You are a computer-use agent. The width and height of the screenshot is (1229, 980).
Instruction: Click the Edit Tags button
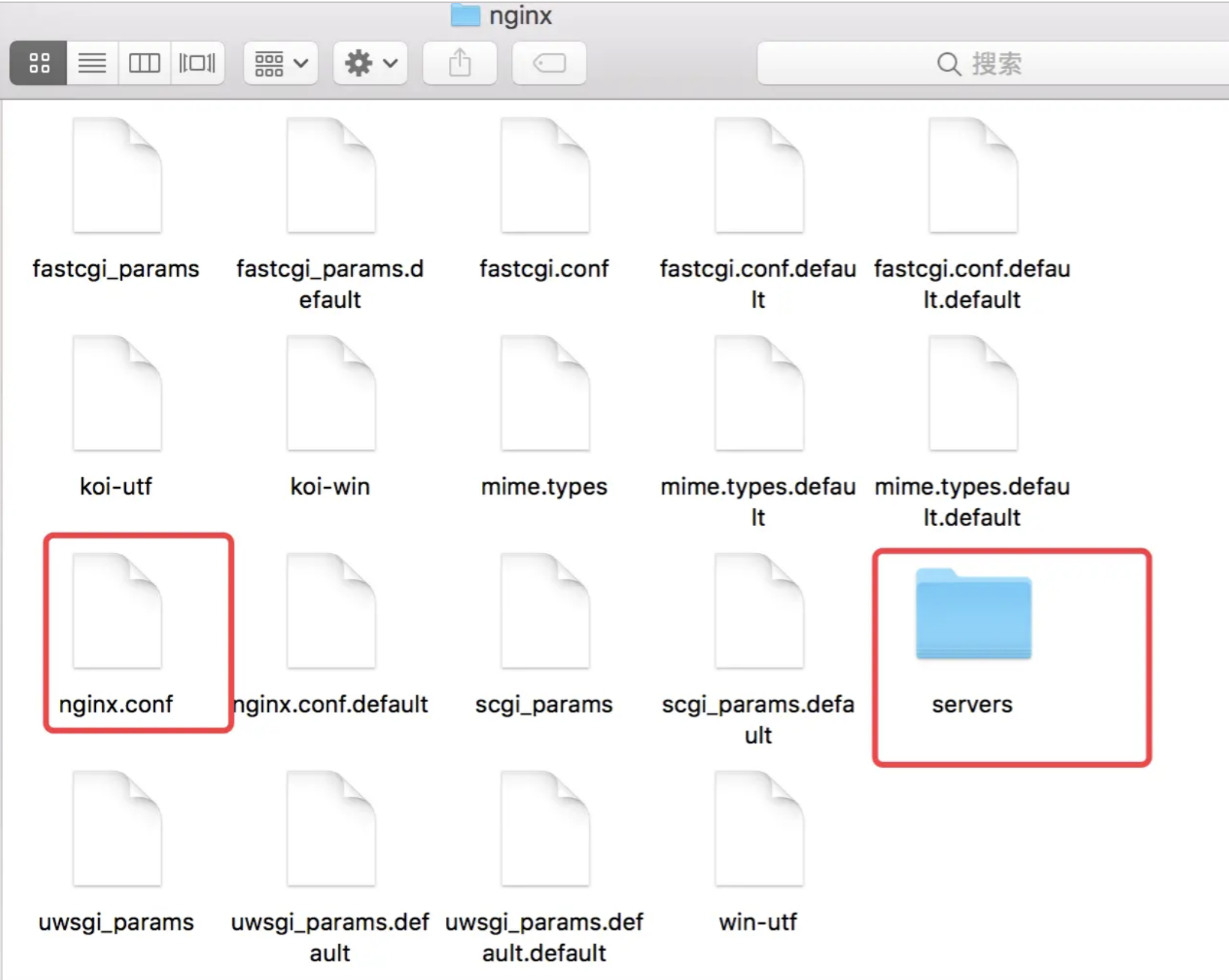tap(549, 63)
